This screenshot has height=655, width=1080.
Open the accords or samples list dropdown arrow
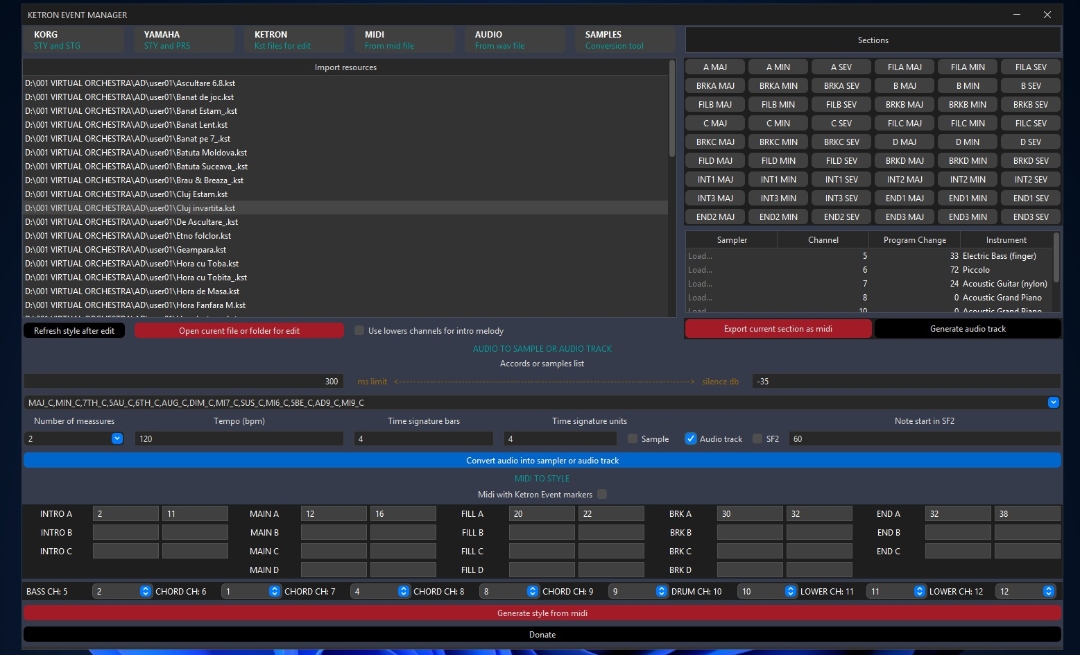point(1053,402)
